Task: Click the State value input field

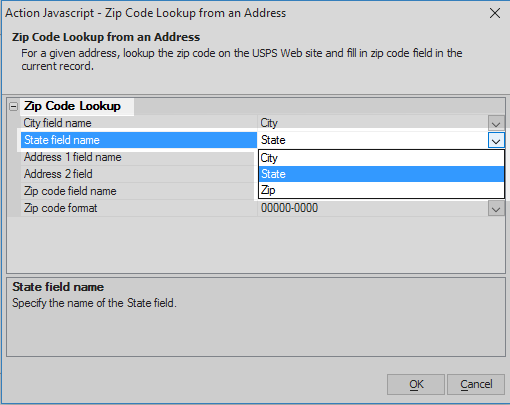Action: pos(373,140)
